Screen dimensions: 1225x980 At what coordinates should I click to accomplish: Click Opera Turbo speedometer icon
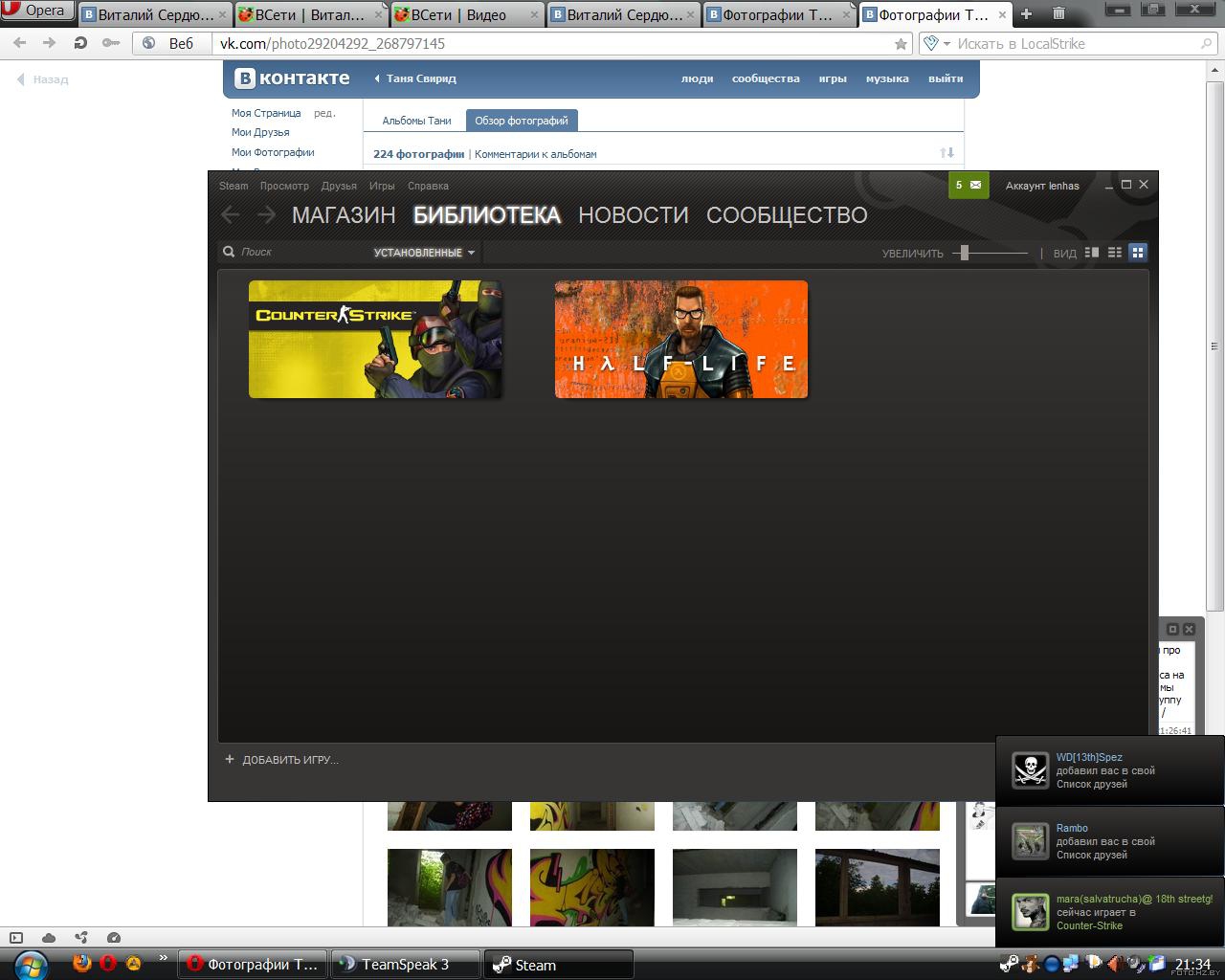click(x=114, y=938)
